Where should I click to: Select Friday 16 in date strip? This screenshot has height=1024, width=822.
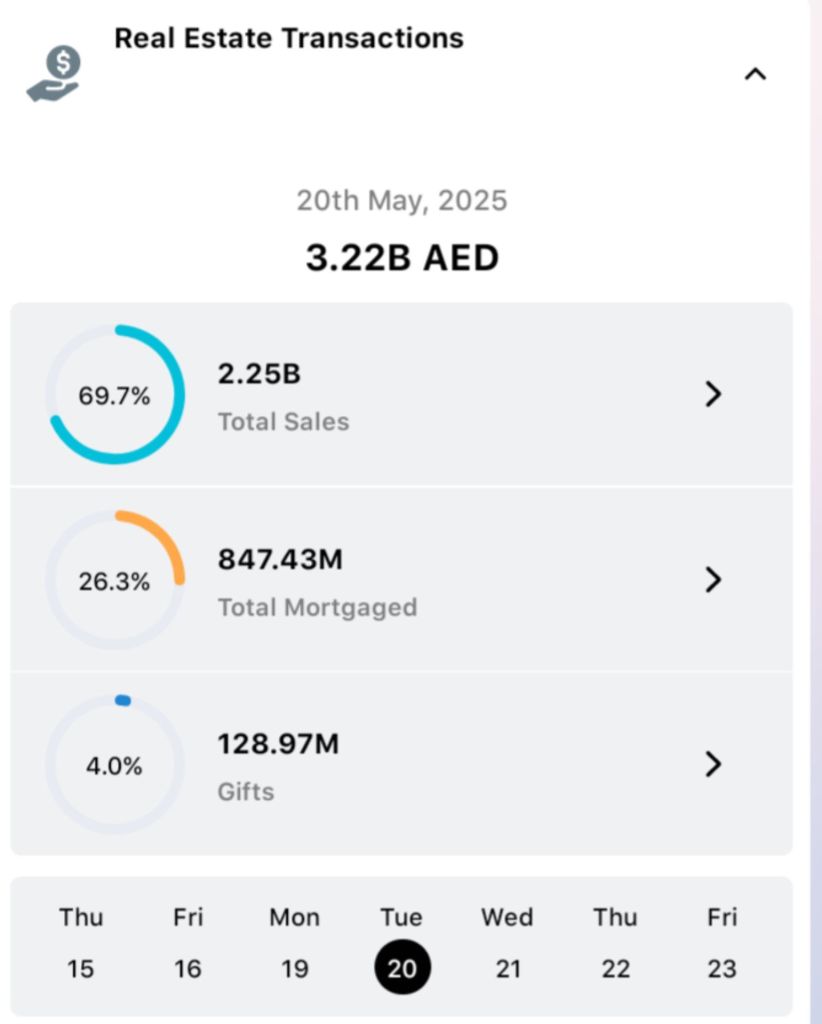coord(188,944)
